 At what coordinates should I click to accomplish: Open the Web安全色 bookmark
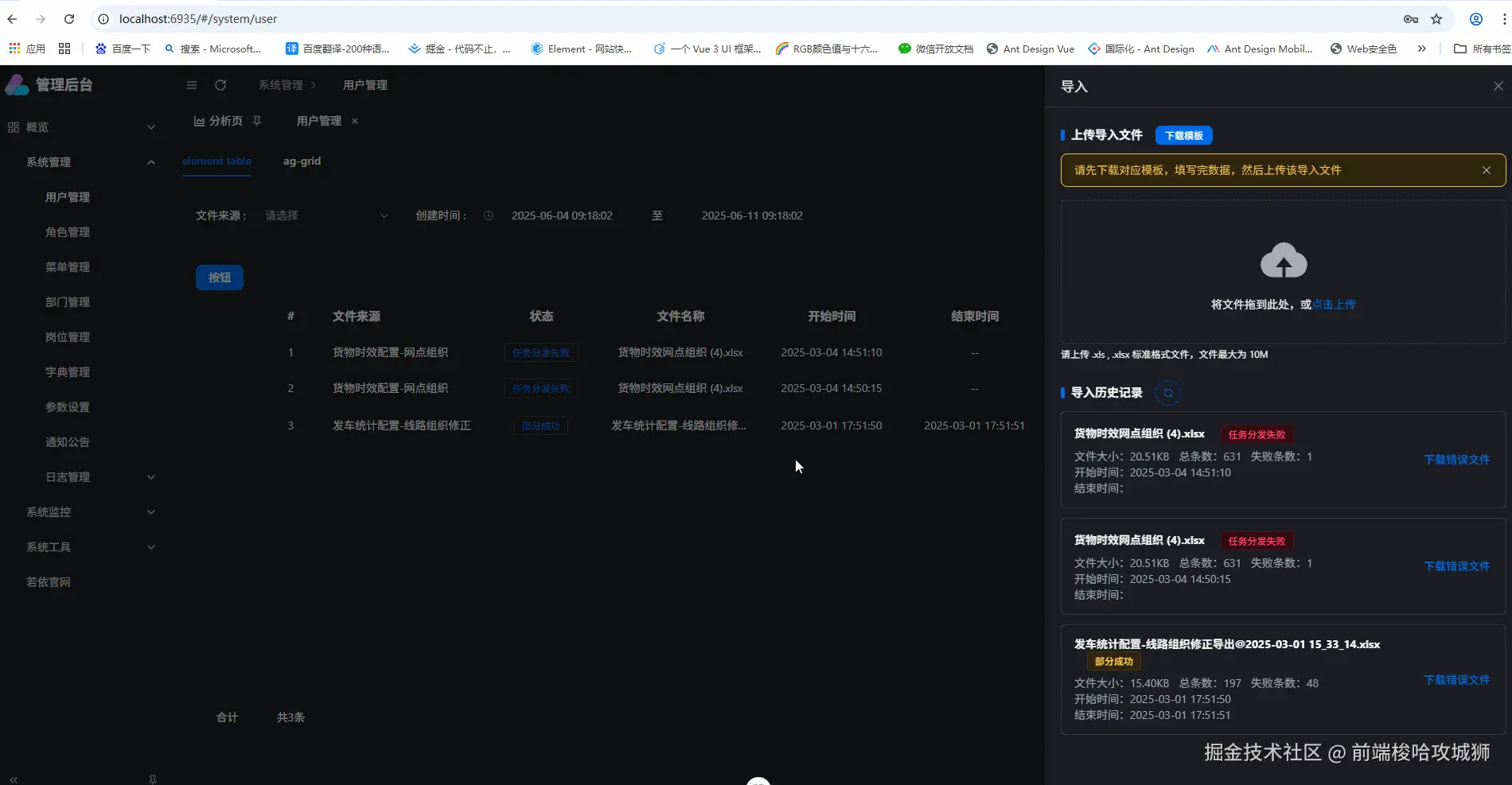[1363, 49]
